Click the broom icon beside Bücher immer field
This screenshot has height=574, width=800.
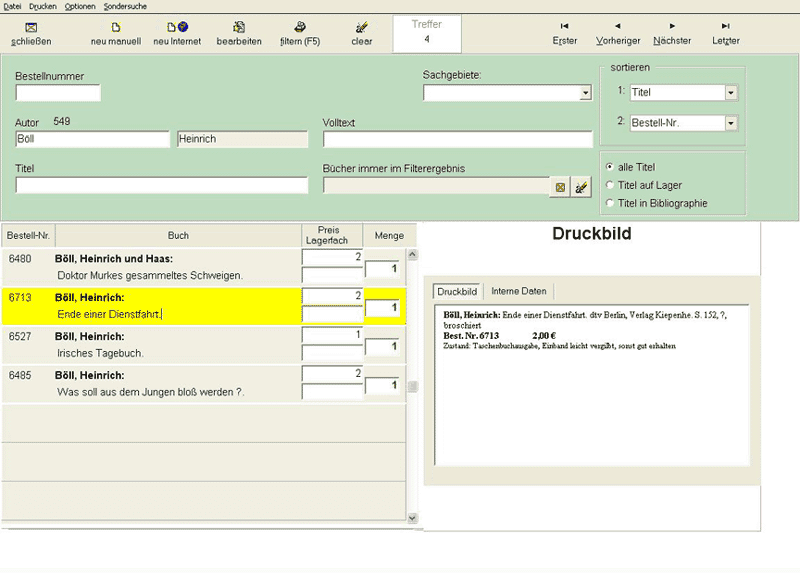pos(581,187)
